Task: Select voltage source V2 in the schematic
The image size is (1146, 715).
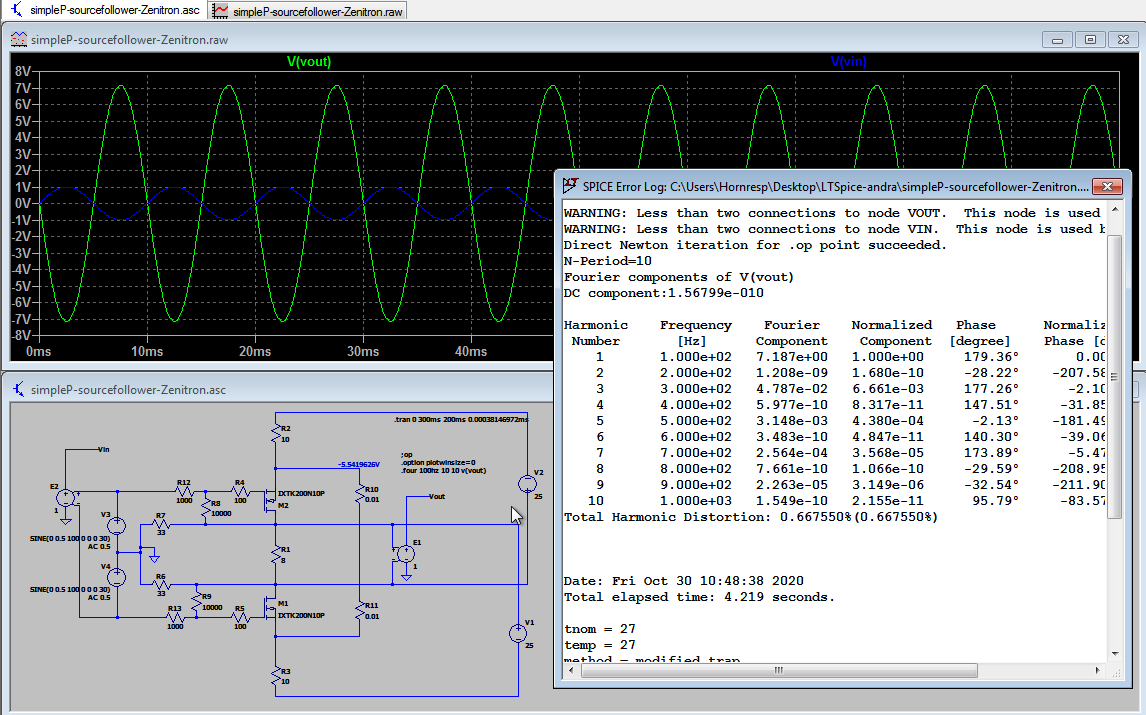Action: (x=527, y=484)
